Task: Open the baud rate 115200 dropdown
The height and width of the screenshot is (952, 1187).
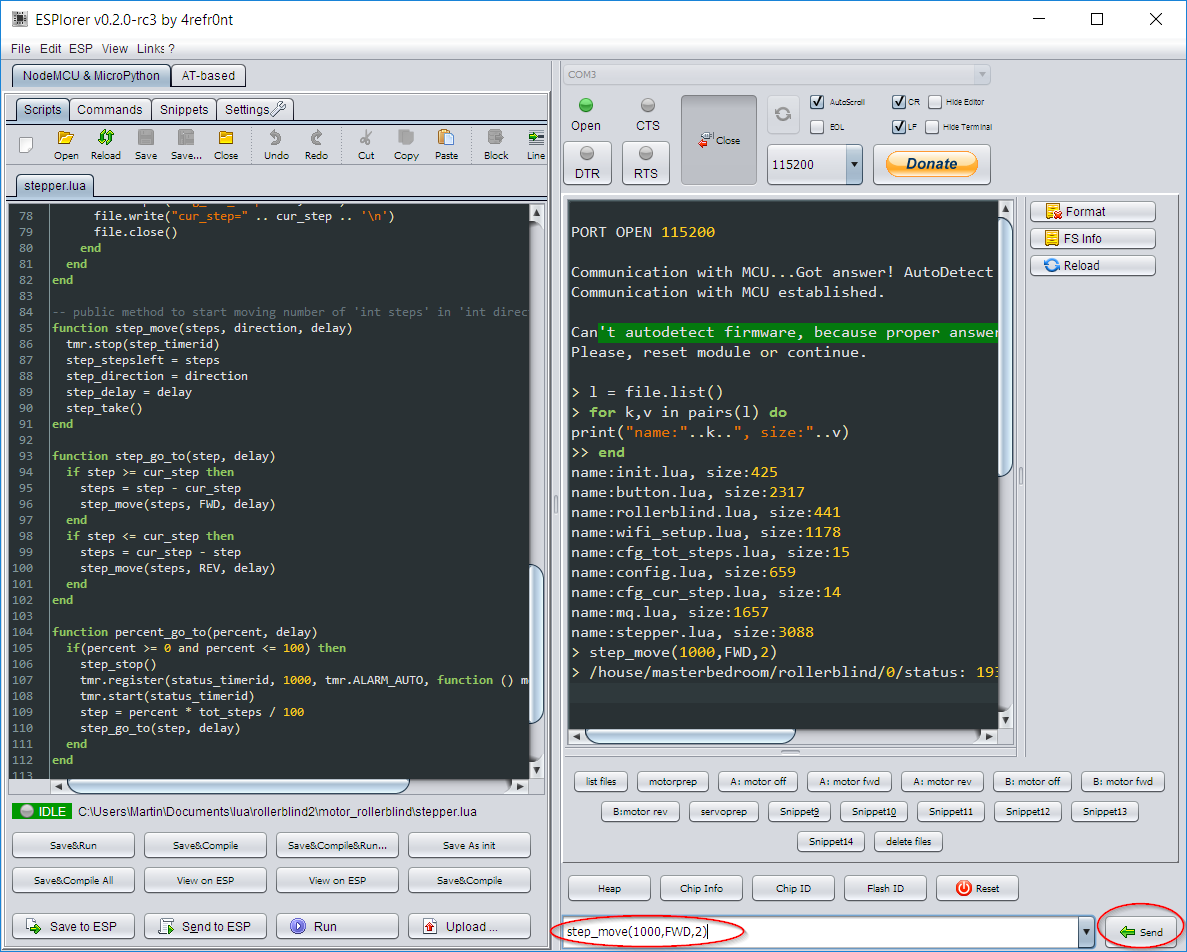Action: [853, 164]
